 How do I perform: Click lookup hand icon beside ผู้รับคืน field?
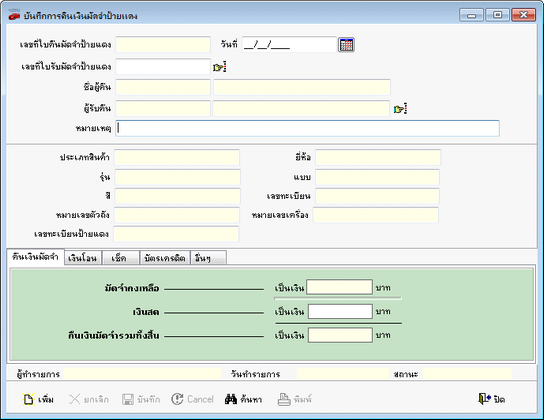[x=400, y=109]
